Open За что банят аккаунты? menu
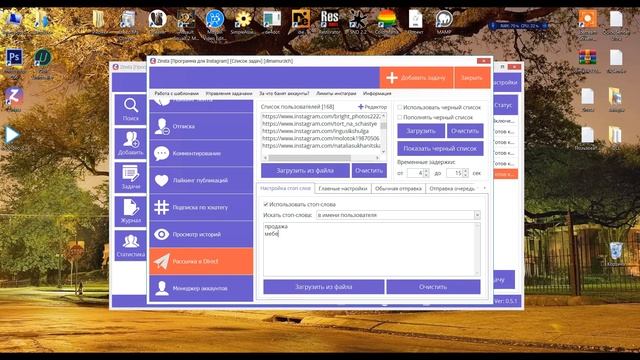The height and width of the screenshot is (360, 640). (284, 93)
